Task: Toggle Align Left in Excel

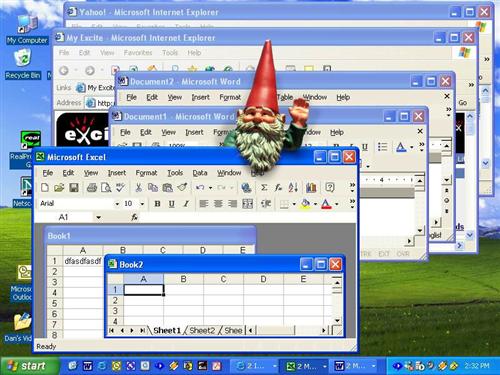Action: (x=203, y=204)
